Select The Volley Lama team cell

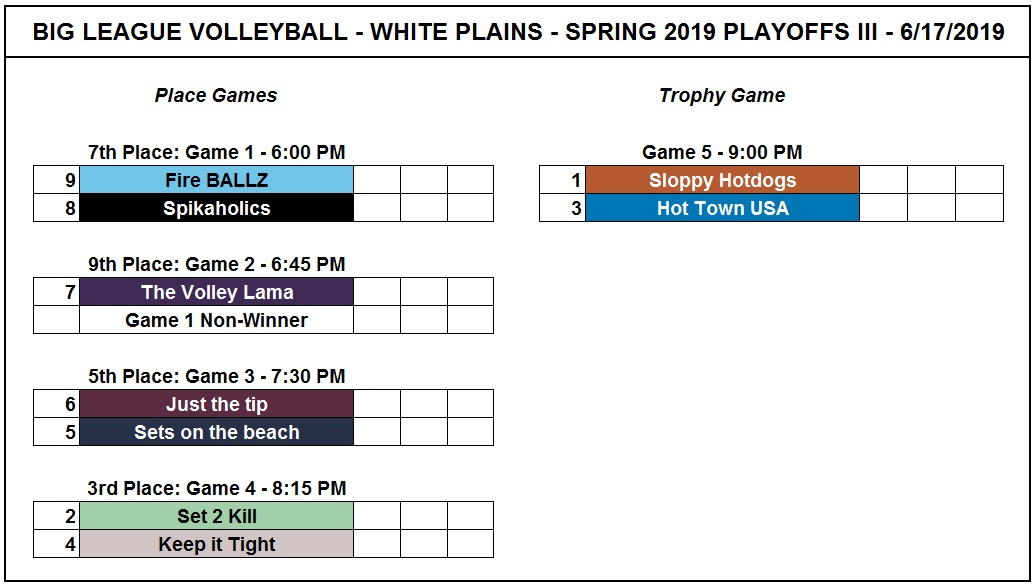tap(217, 292)
